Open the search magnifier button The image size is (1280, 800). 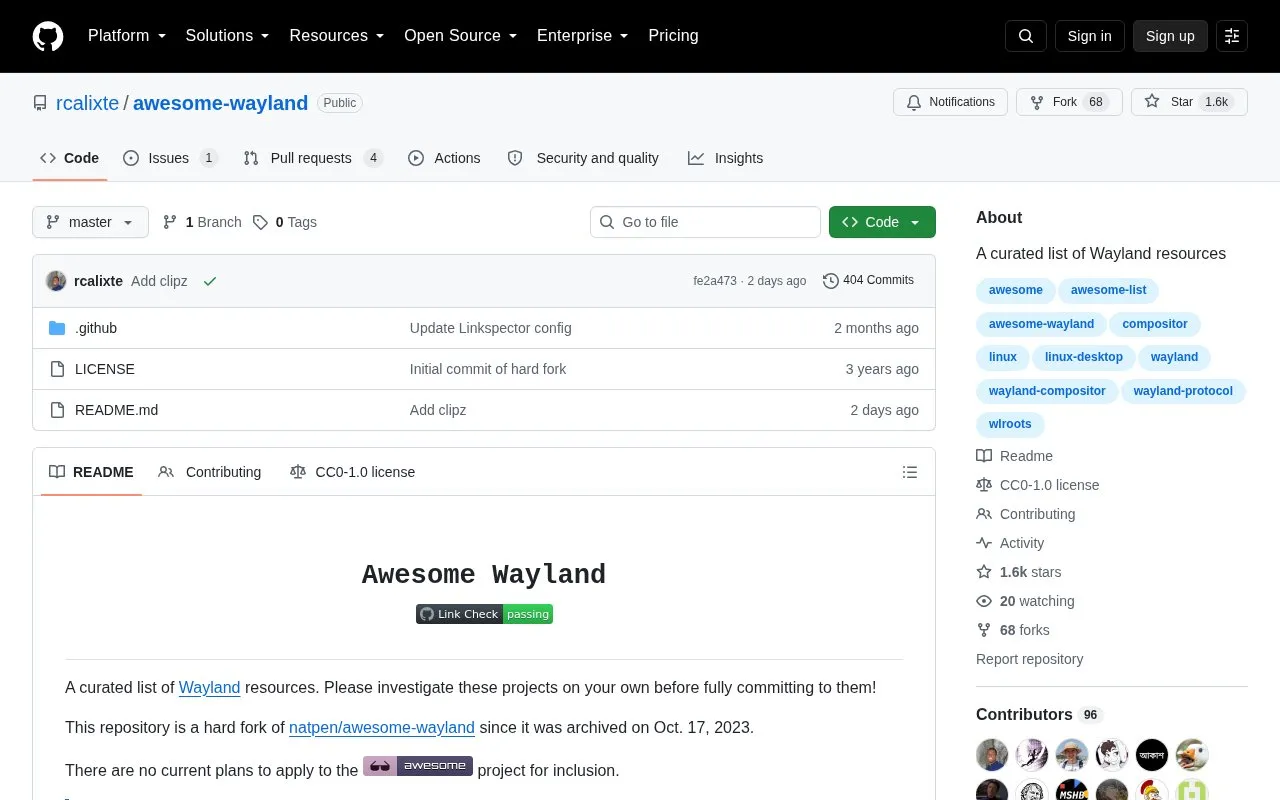coord(1026,36)
